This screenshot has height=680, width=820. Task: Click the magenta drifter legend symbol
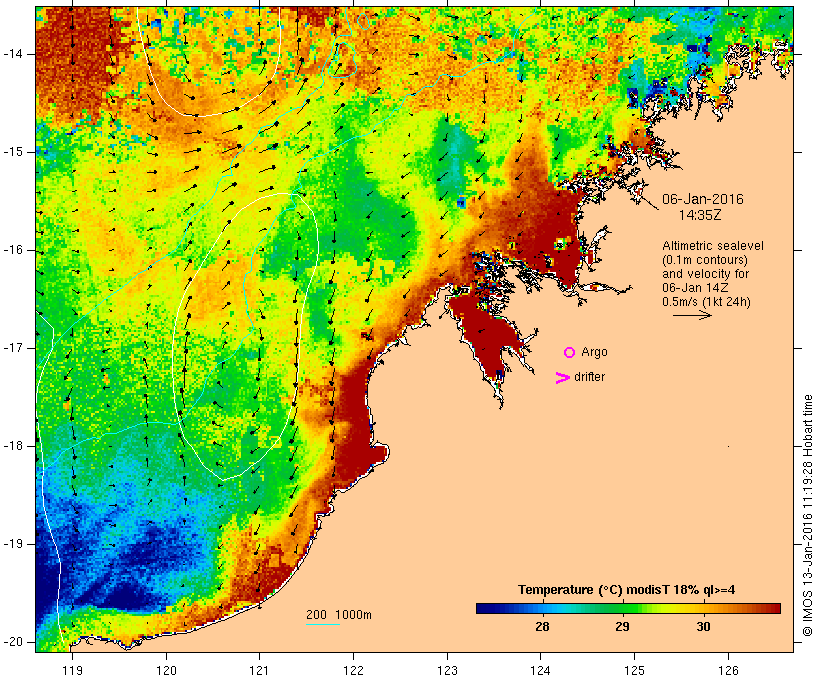(563, 378)
